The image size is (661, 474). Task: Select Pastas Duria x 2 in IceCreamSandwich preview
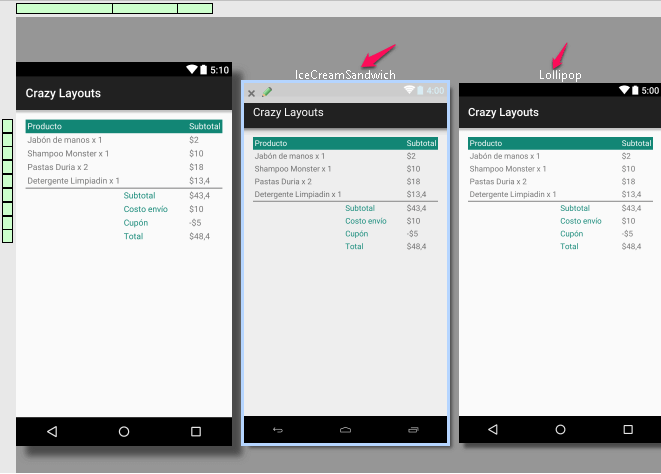283,181
